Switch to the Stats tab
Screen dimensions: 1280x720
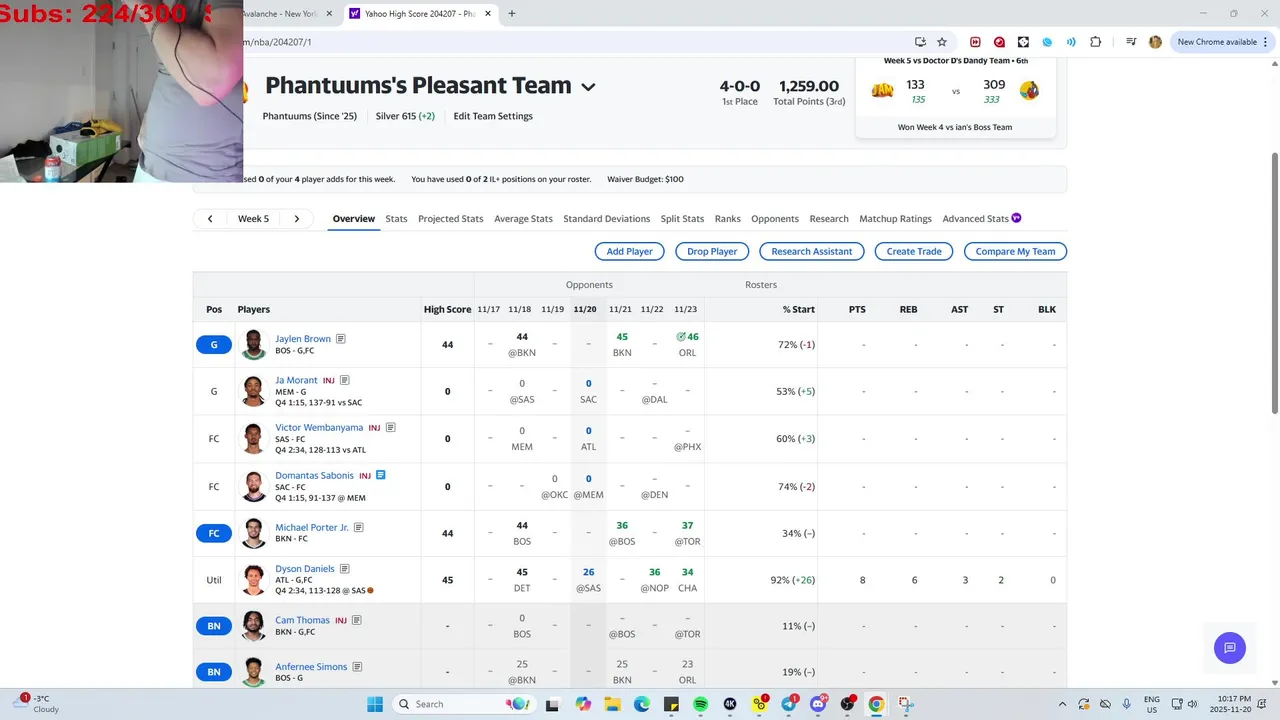pos(396,219)
